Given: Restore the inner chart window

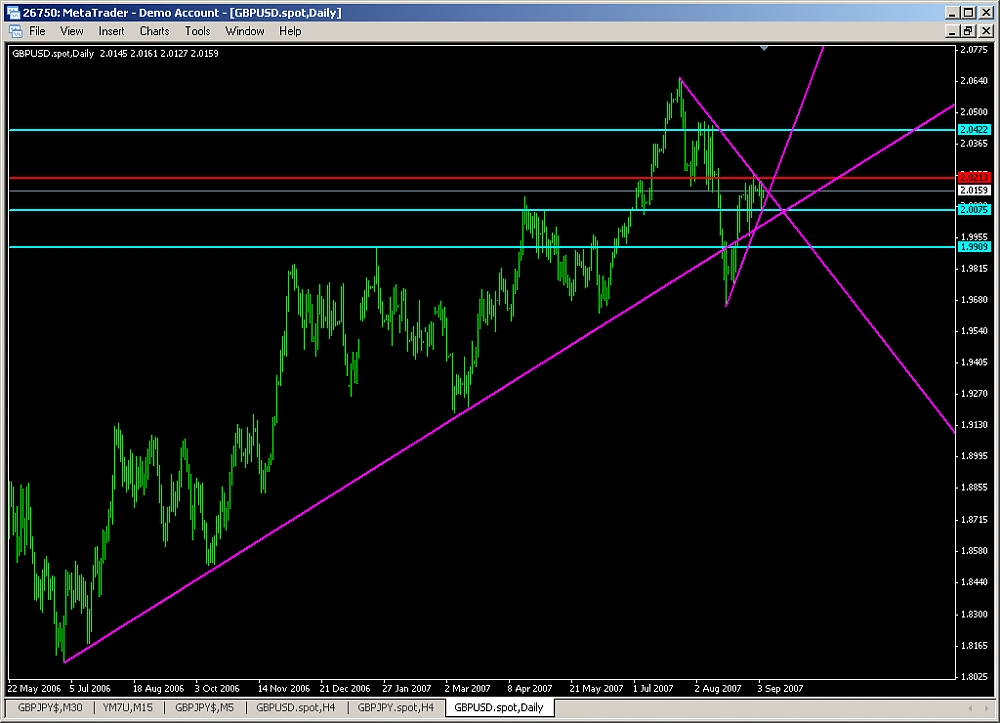Looking at the screenshot, I should click(x=967, y=31).
